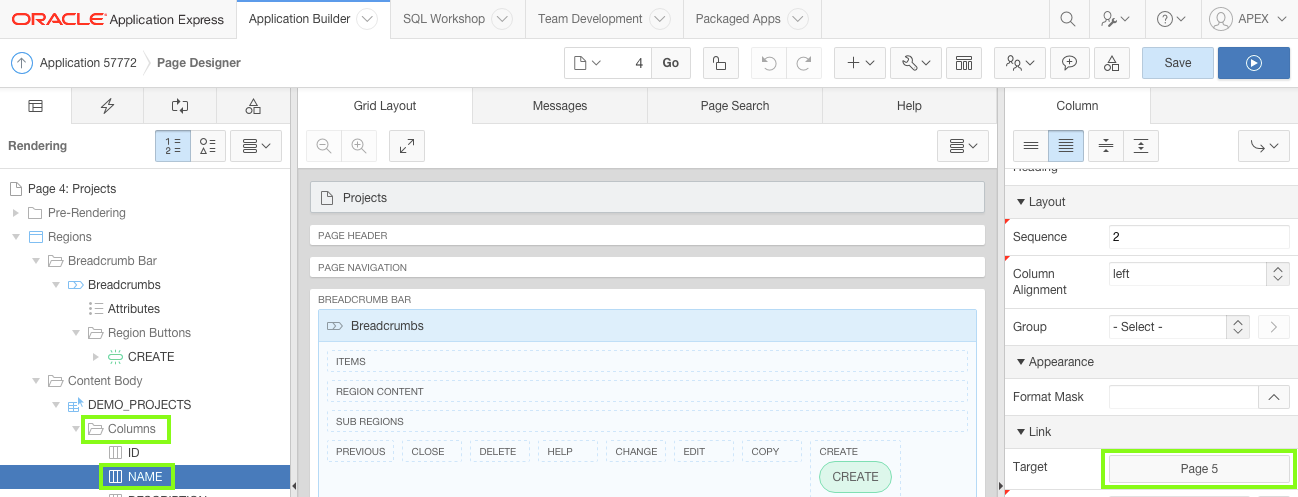Click the Developer Comment speech bubble icon
The image size is (1298, 497).
point(1069,63)
